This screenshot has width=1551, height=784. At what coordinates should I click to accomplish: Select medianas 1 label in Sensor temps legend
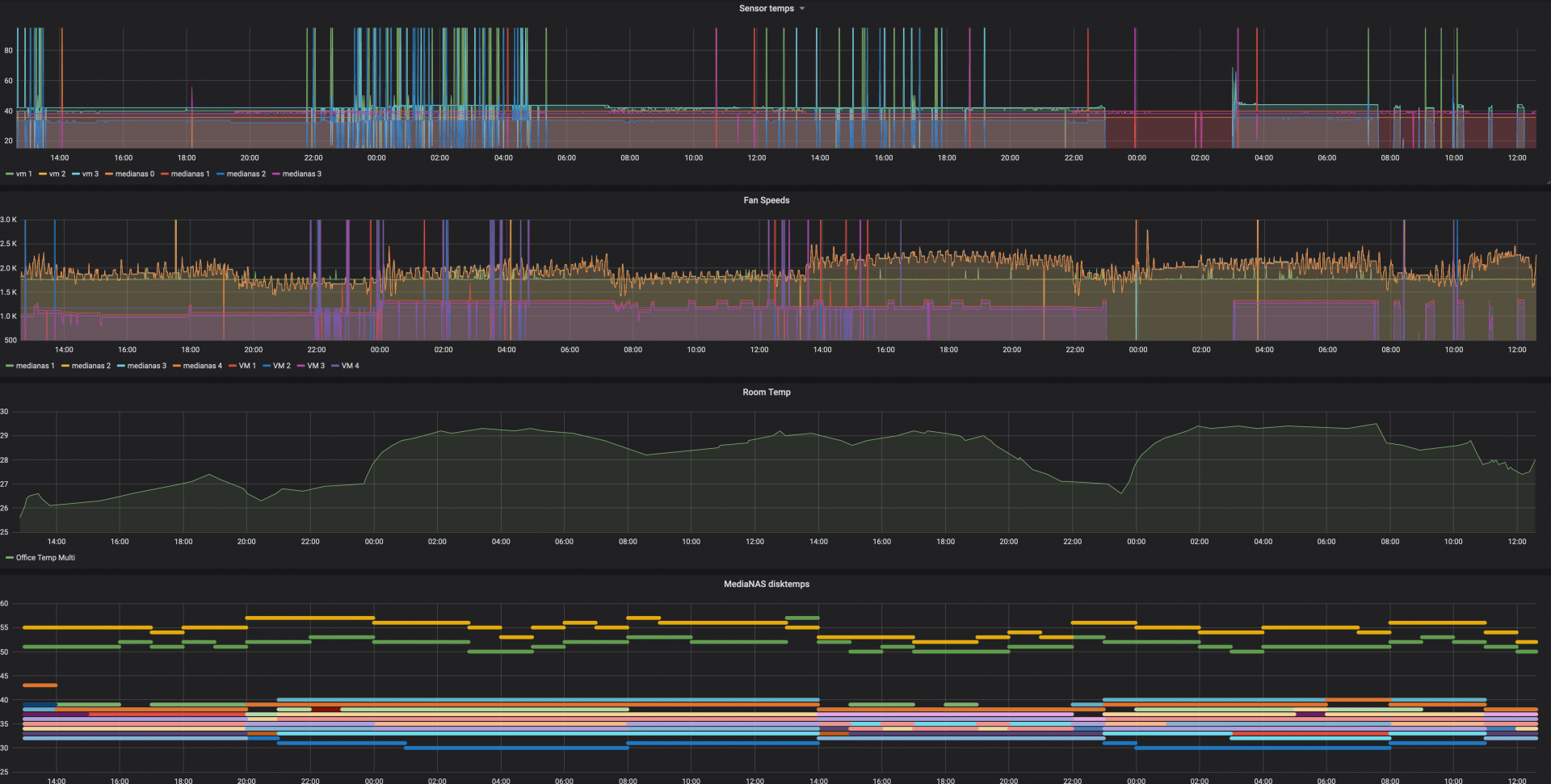pos(190,174)
